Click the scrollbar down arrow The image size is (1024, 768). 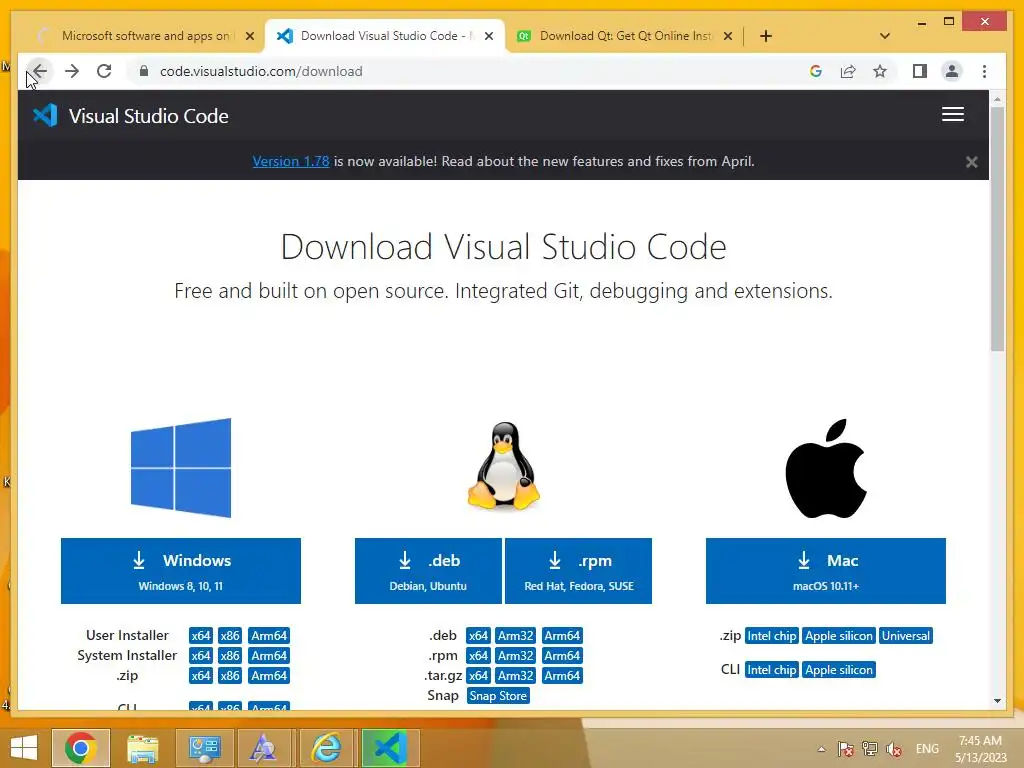click(997, 701)
